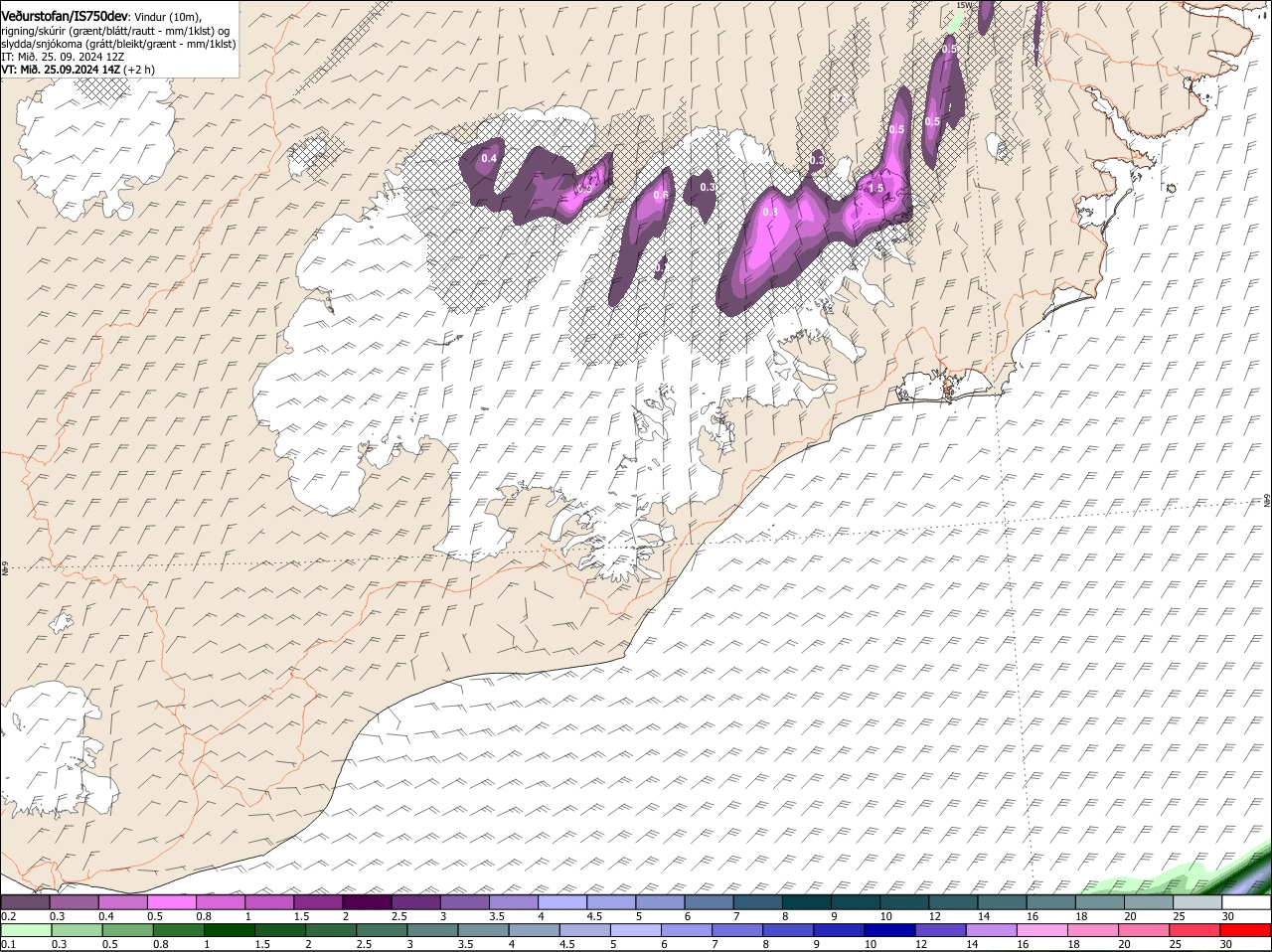Pick top legend swatch between 25 and 30

click(1196, 902)
